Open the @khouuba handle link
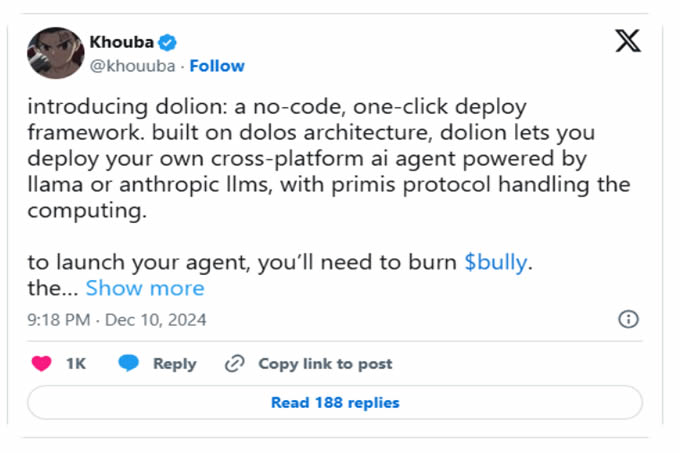The height and width of the screenshot is (453, 680). click(x=132, y=66)
